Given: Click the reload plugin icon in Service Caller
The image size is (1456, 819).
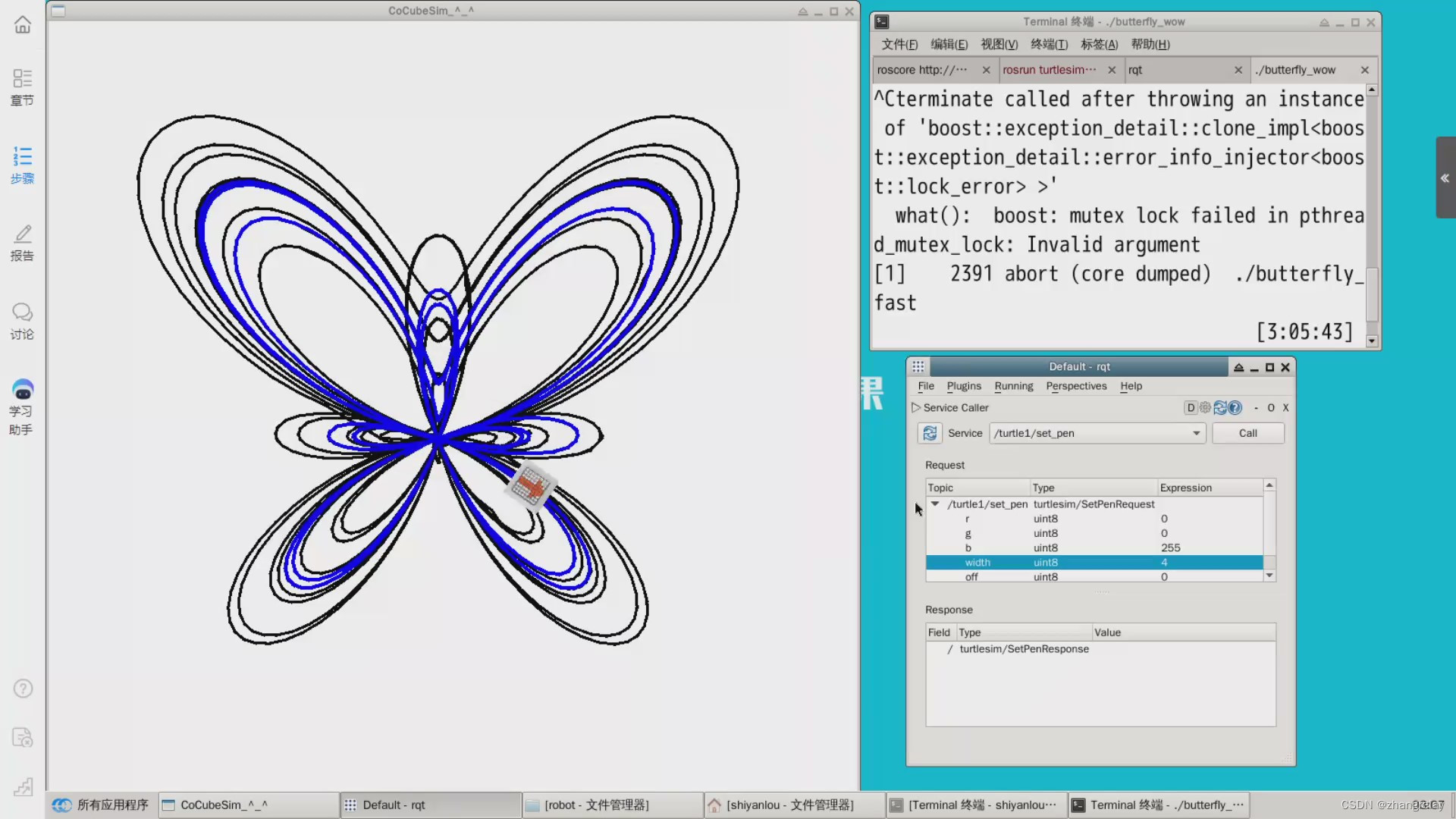Looking at the screenshot, I should [x=1220, y=408].
